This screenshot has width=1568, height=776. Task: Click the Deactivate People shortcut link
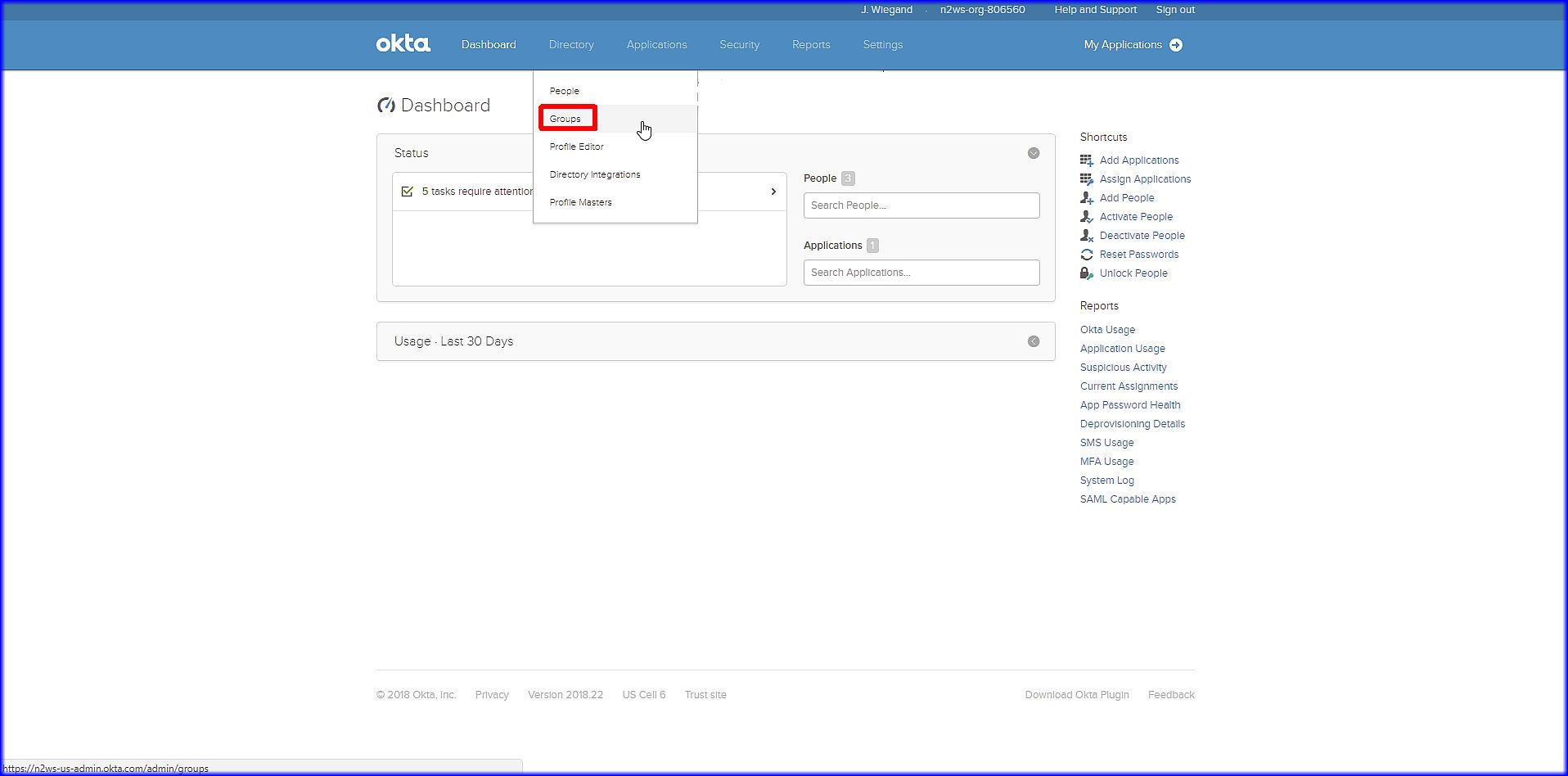click(1142, 236)
